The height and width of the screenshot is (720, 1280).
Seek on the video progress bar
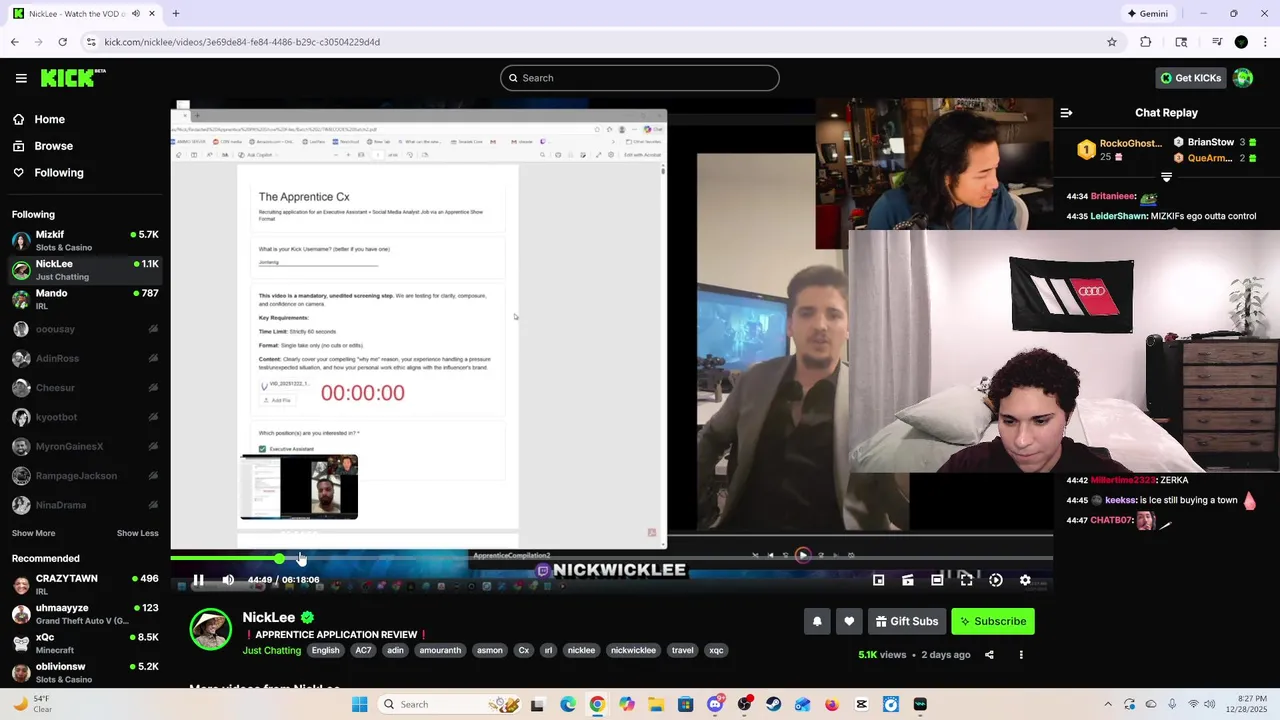tap(611, 558)
